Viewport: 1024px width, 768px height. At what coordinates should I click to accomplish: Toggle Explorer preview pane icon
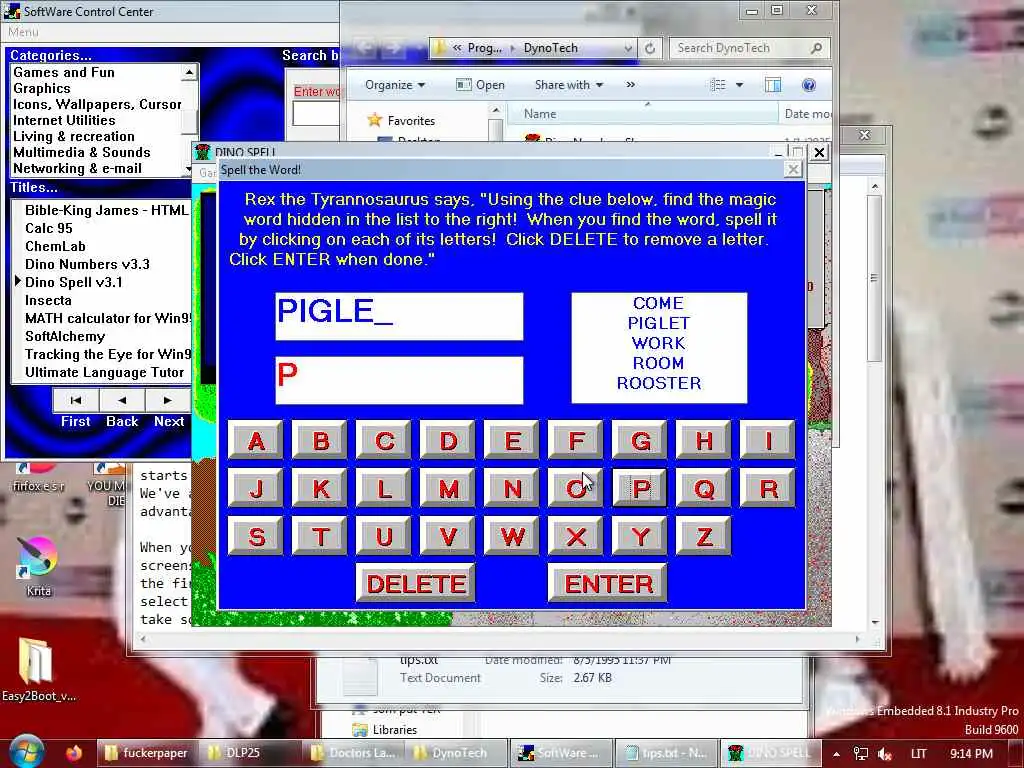[773, 85]
